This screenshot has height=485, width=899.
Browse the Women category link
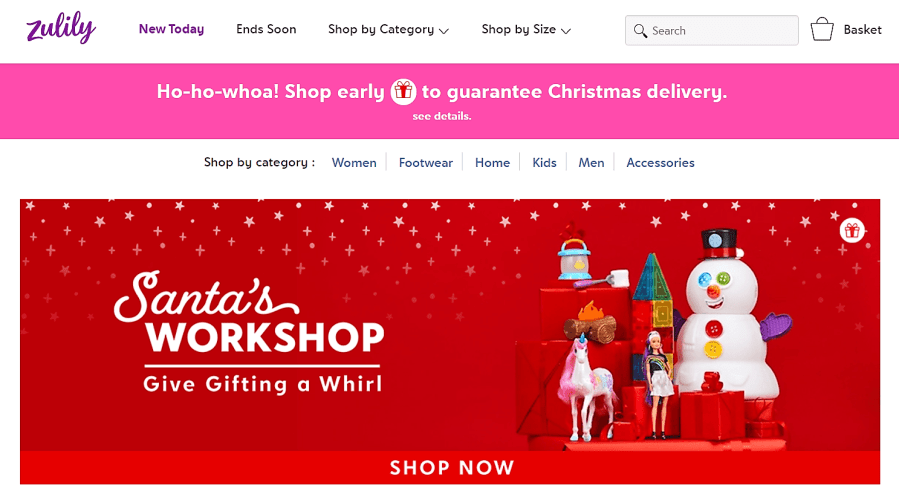[x=354, y=163]
